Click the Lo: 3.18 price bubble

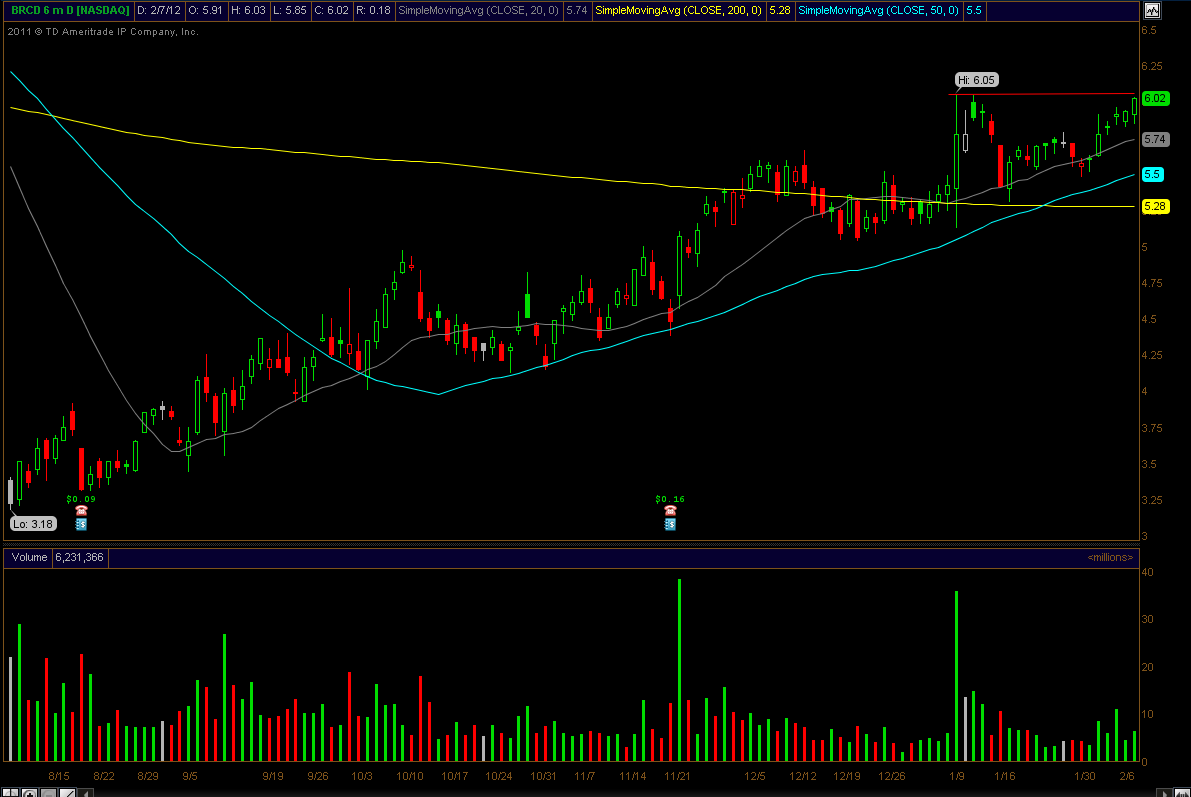click(33, 523)
